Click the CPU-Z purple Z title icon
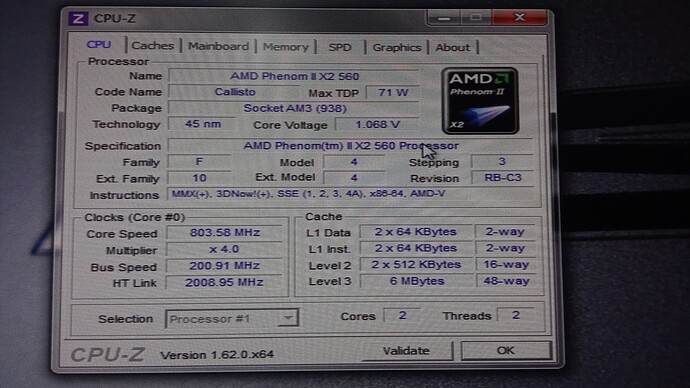This screenshot has height=388, width=690. (78, 18)
